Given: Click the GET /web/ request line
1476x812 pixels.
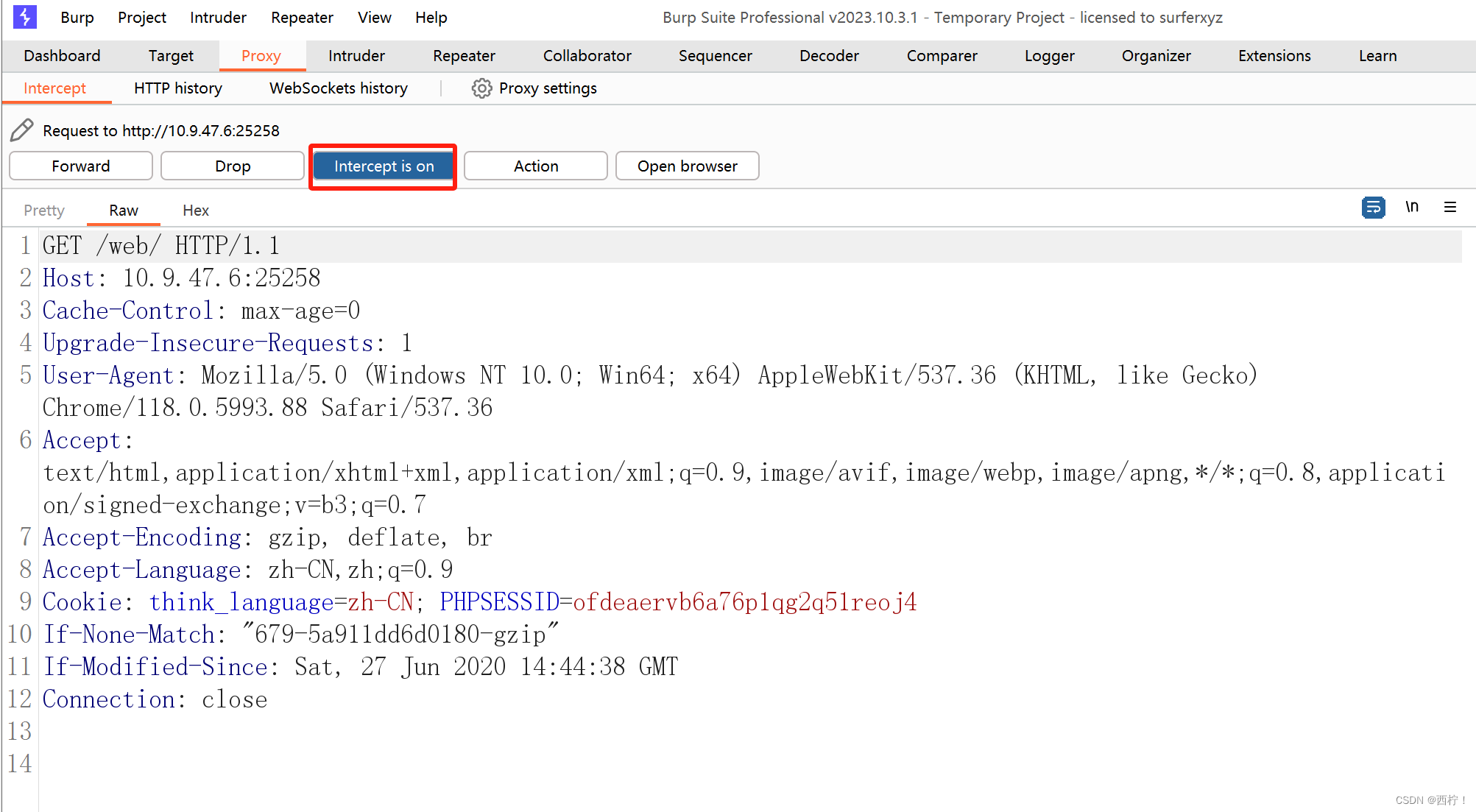Looking at the screenshot, I should 160,246.
